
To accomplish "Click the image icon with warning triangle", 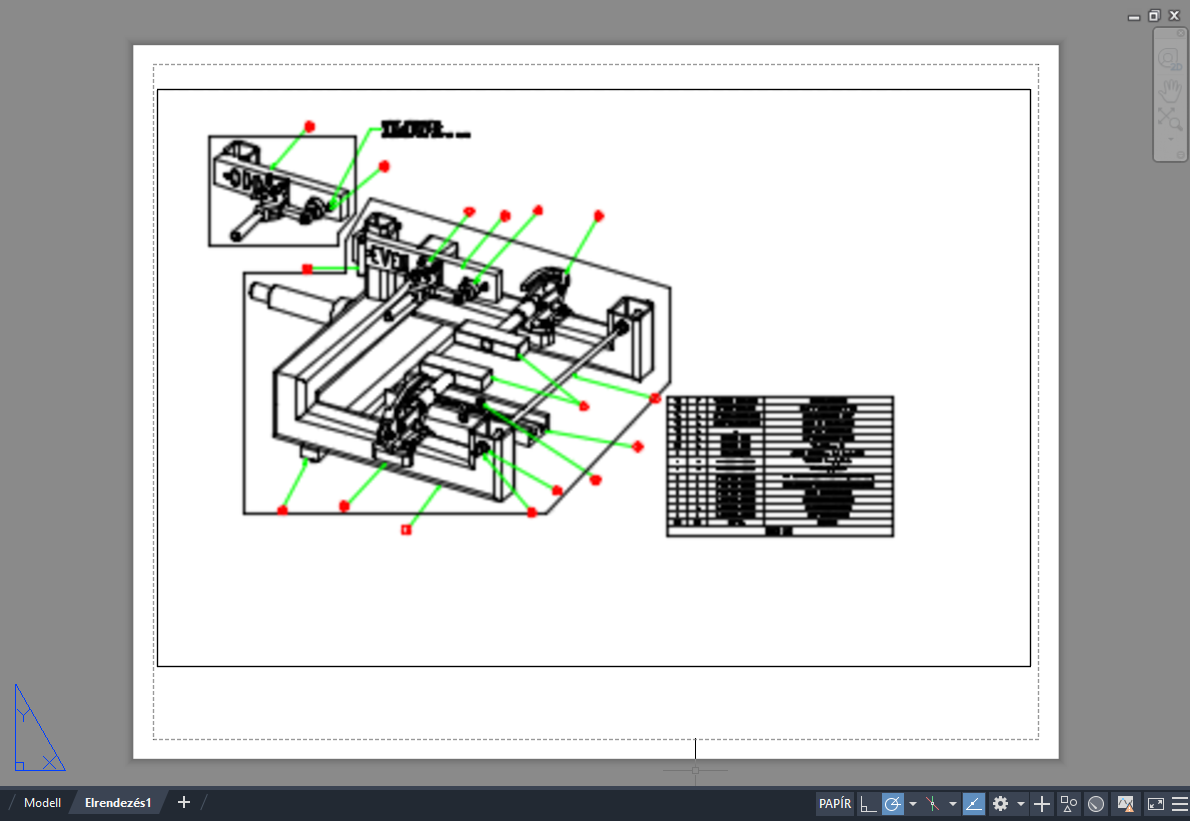I will click(x=1125, y=804).
